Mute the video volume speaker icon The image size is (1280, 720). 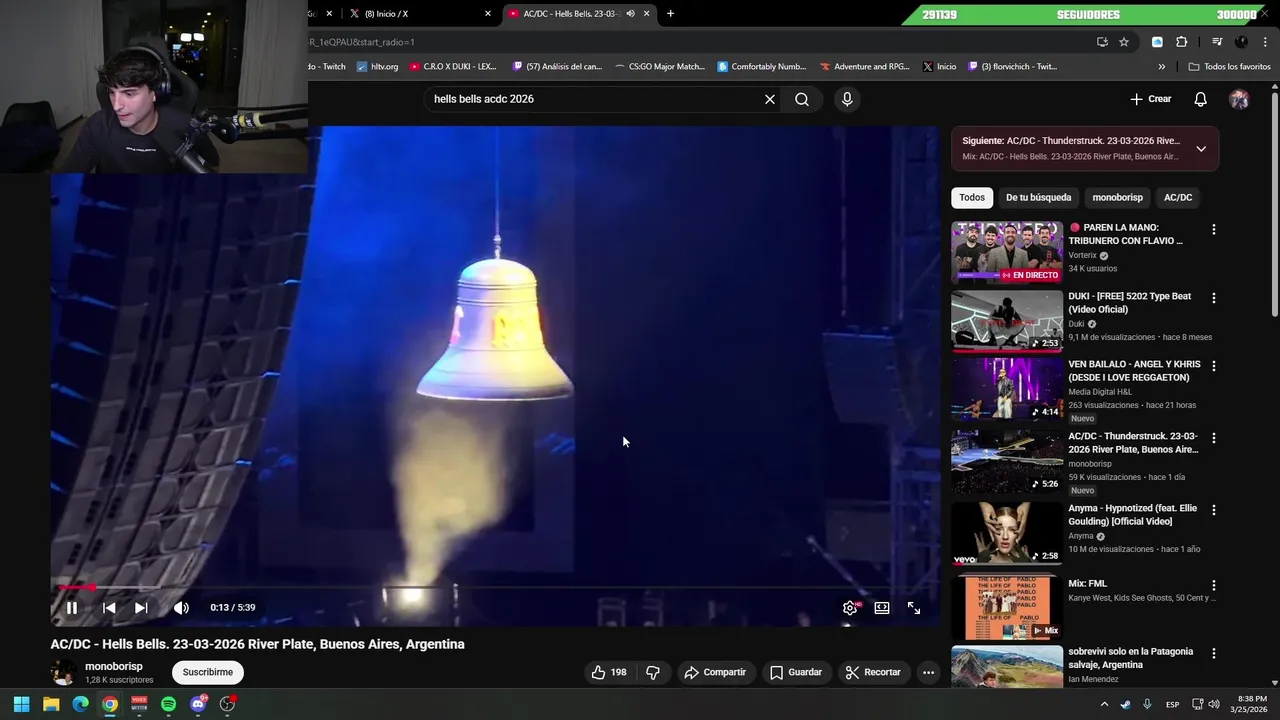tap(181, 608)
